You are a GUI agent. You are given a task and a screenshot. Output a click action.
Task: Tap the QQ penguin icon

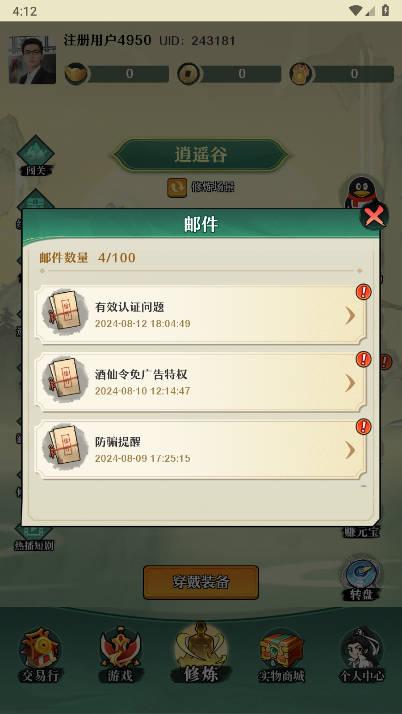(x=362, y=193)
